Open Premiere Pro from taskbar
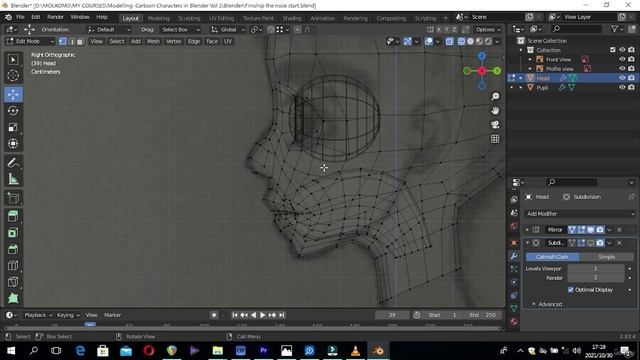Image resolution: width=640 pixels, height=360 pixels. point(264,351)
